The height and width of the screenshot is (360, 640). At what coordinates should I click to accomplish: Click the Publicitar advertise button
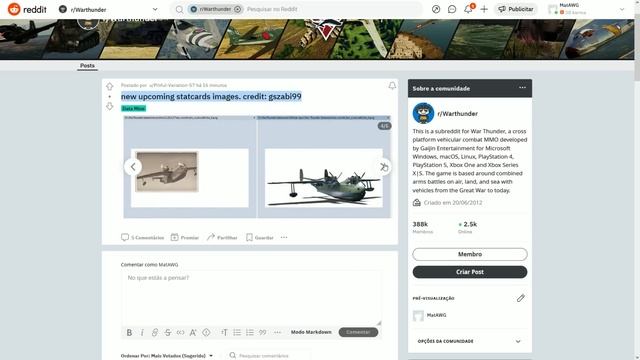click(x=516, y=9)
